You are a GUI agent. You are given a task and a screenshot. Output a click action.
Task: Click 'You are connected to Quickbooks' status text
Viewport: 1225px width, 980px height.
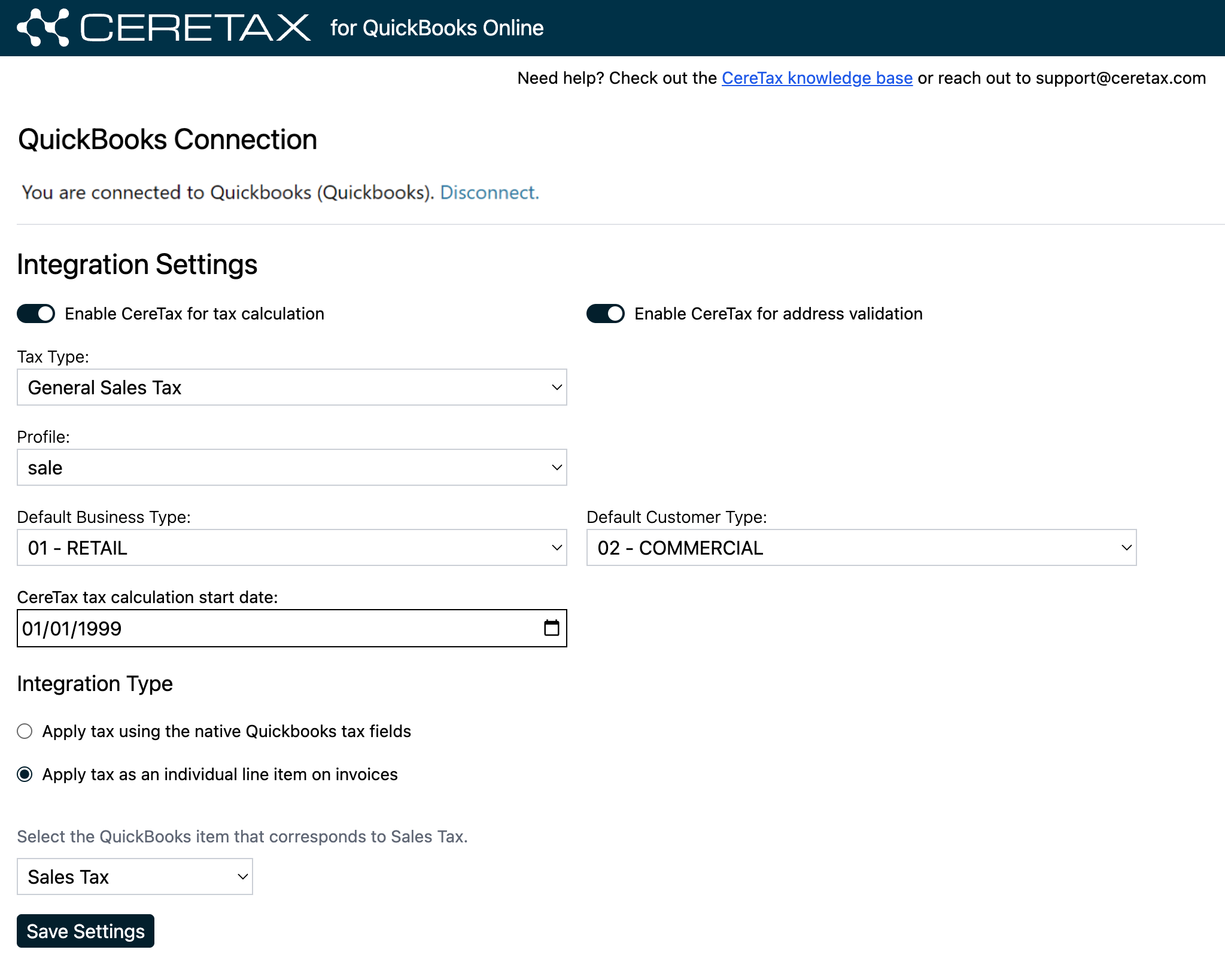pyautogui.click(x=228, y=192)
